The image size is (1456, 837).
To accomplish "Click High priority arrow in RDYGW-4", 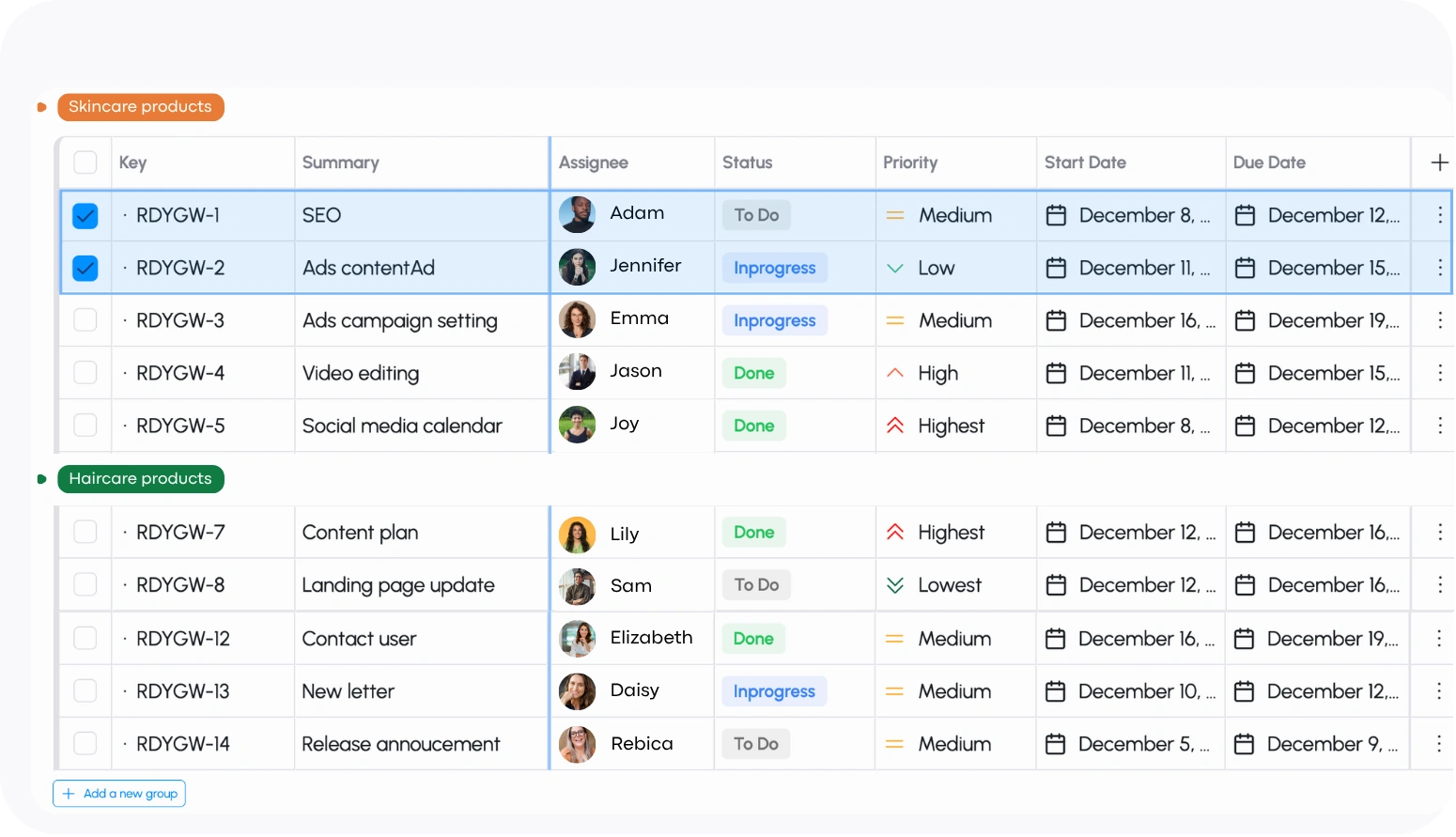I will point(895,373).
